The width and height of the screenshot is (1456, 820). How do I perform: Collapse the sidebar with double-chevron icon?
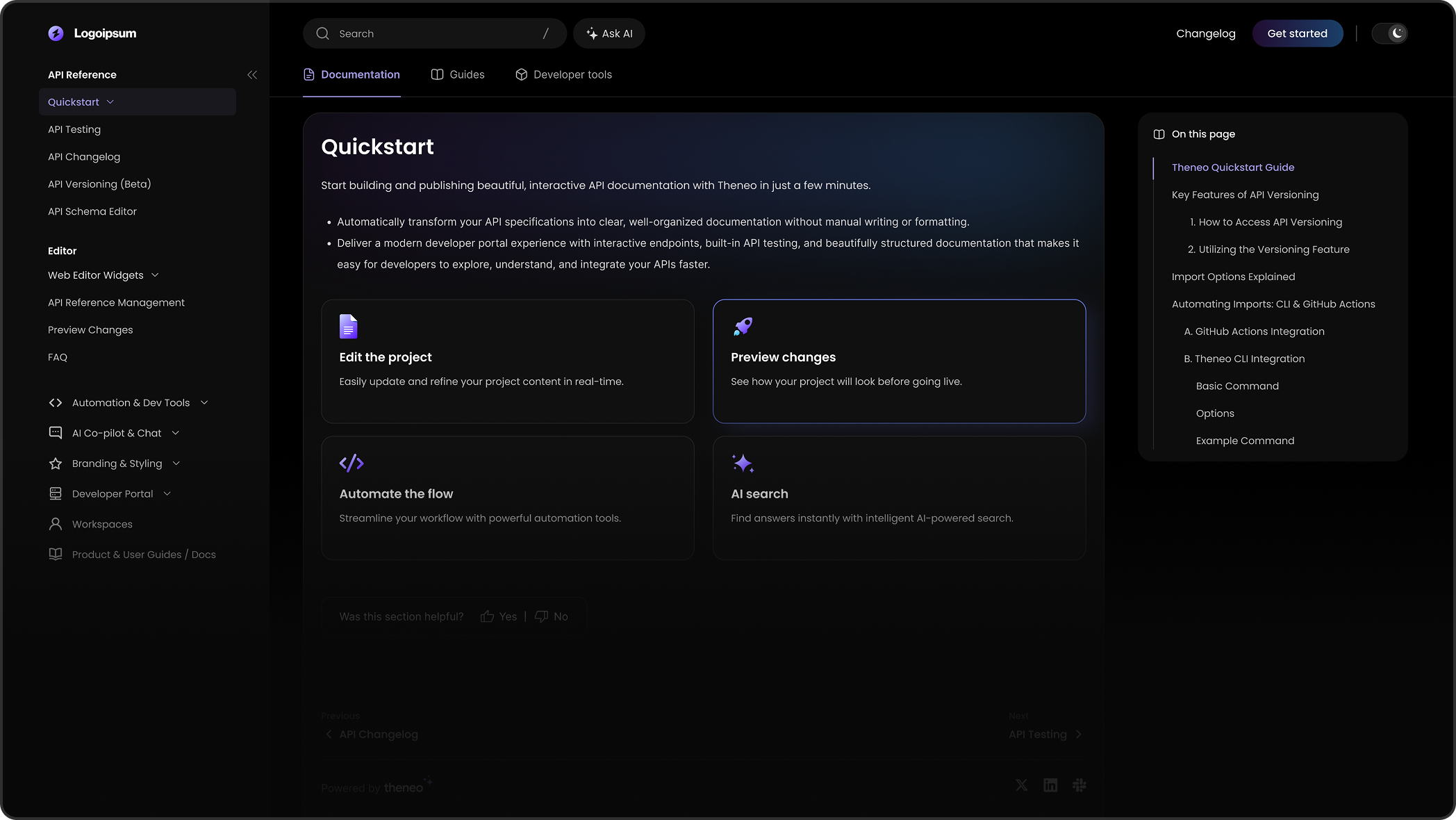(x=252, y=75)
